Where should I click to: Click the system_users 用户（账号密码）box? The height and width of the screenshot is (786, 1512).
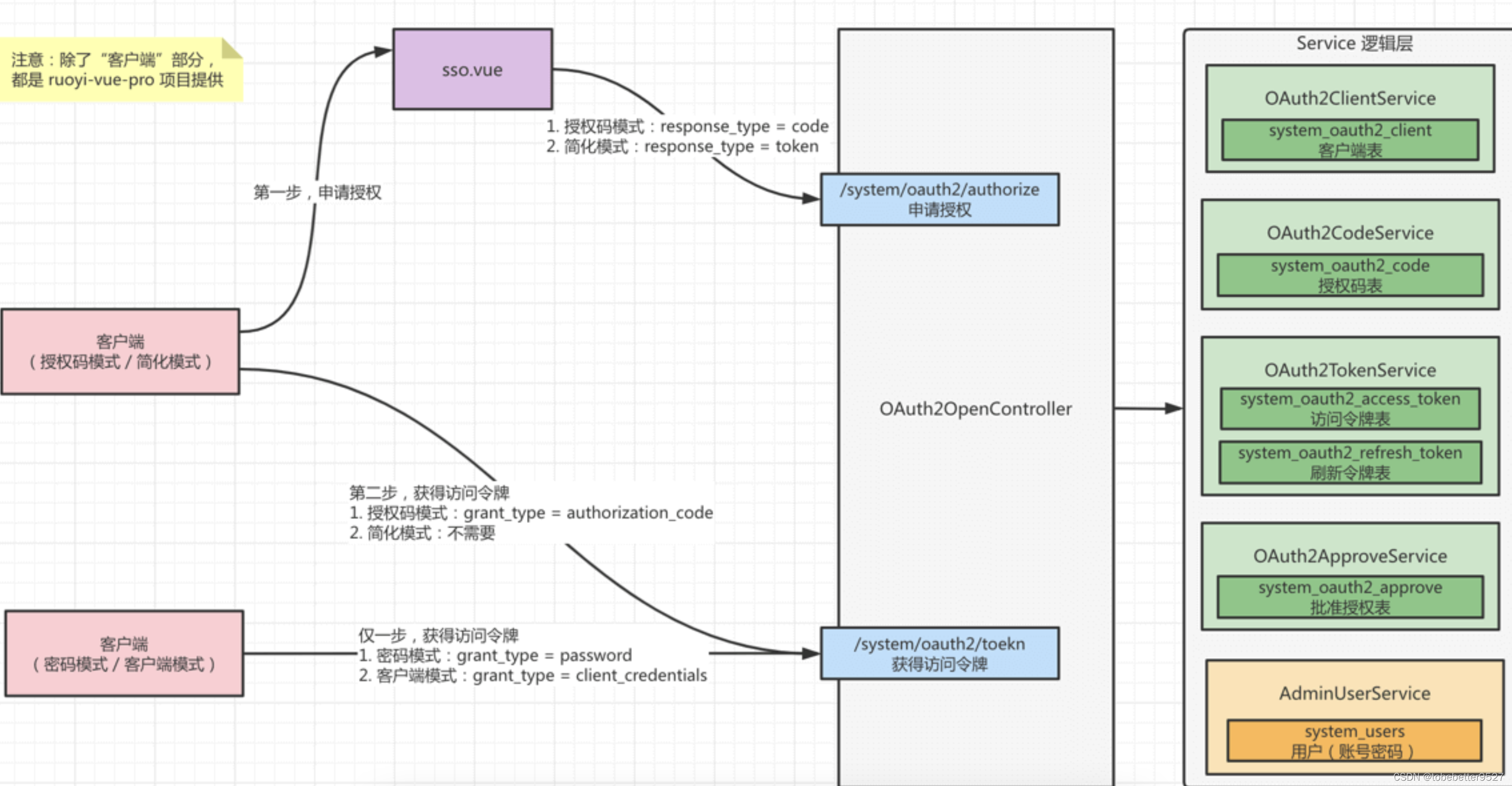pyautogui.click(x=1355, y=741)
